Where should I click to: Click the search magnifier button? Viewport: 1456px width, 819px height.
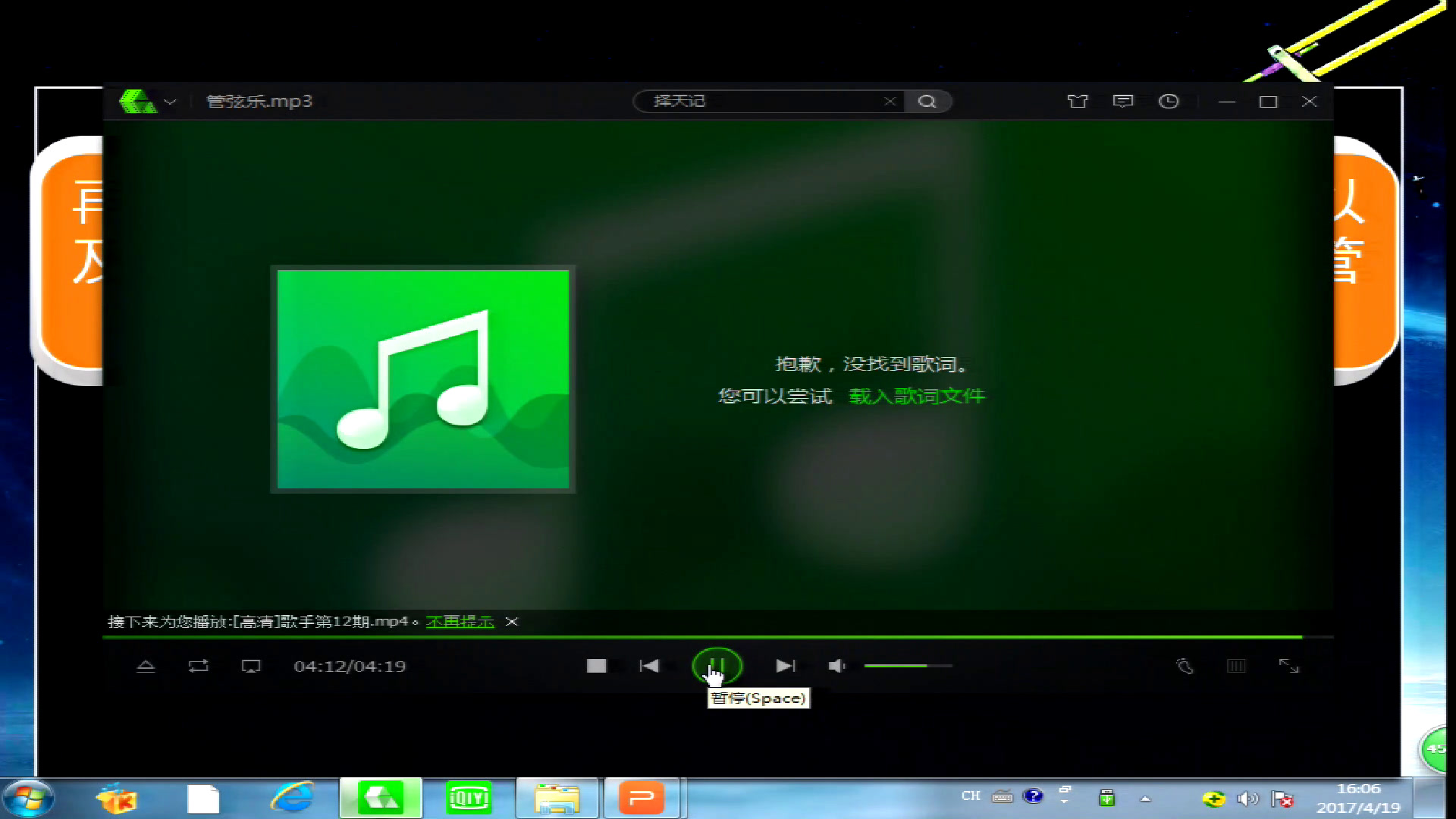(927, 101)
